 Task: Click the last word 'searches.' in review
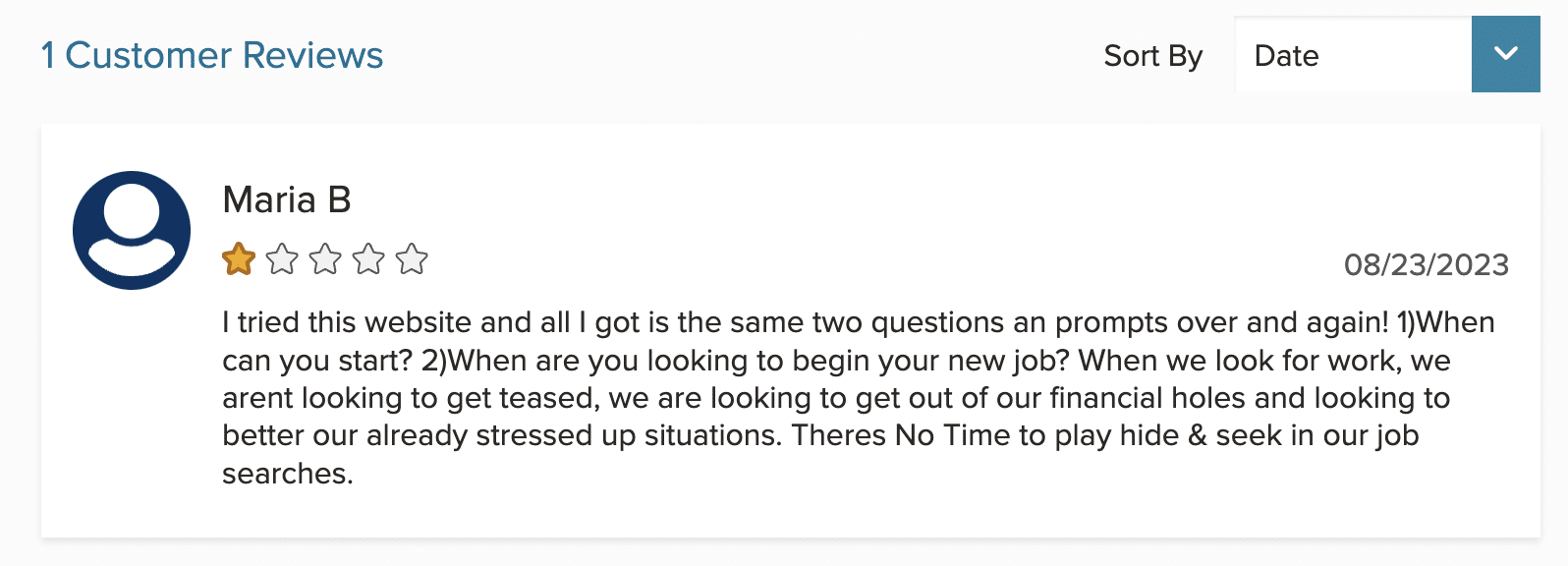288,474
